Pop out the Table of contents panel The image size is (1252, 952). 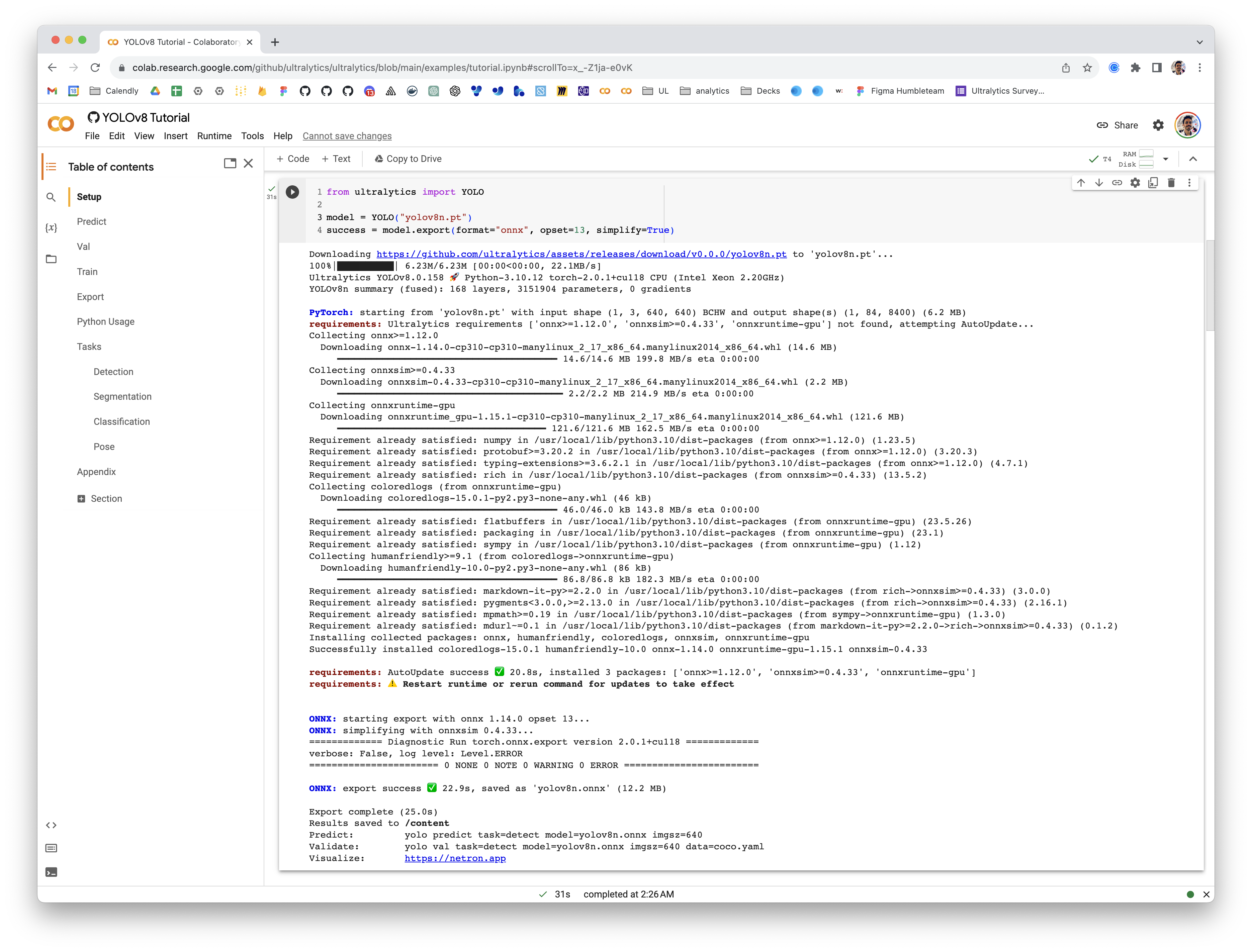point(230,163)
